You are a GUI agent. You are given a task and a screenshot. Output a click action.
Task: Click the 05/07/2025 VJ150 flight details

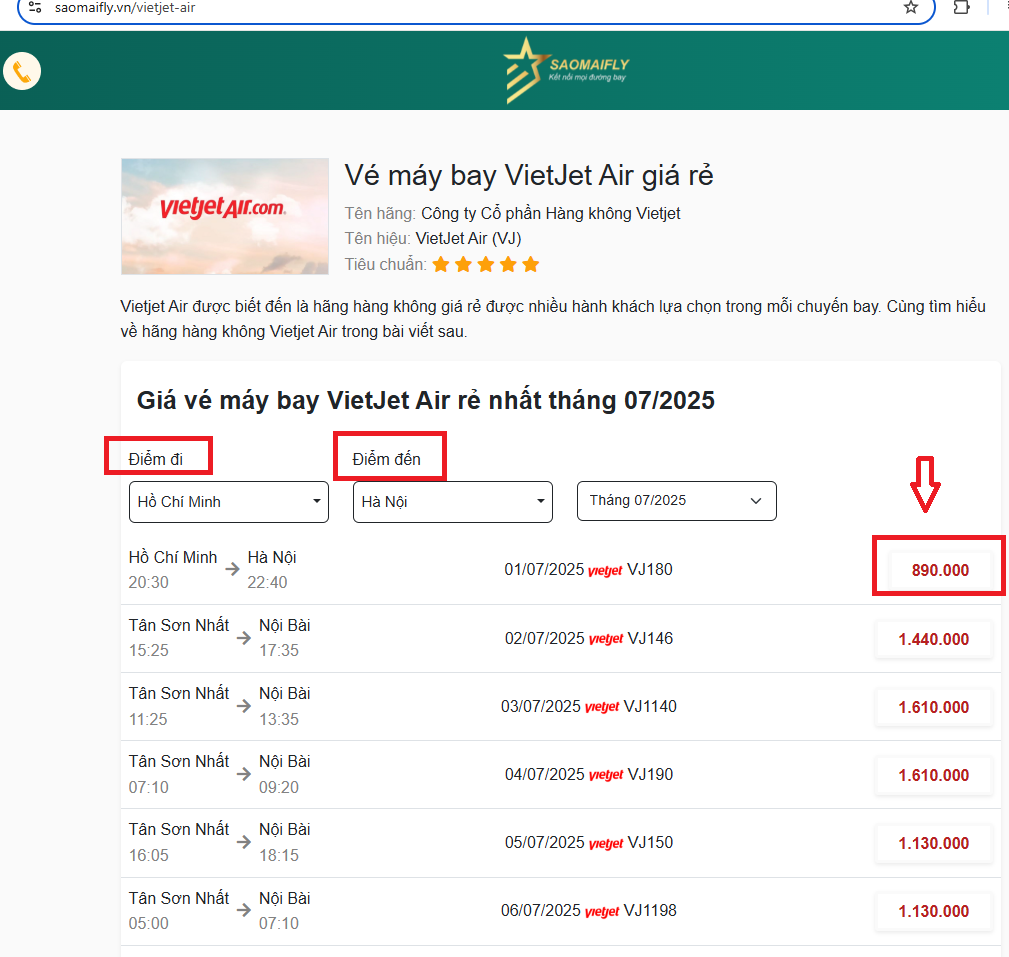click(589, 842)
